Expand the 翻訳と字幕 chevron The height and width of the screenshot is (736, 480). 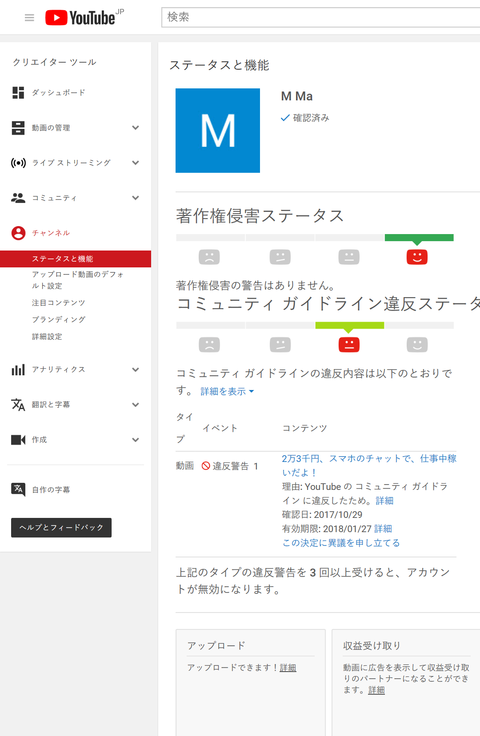[x=136, y=405]
